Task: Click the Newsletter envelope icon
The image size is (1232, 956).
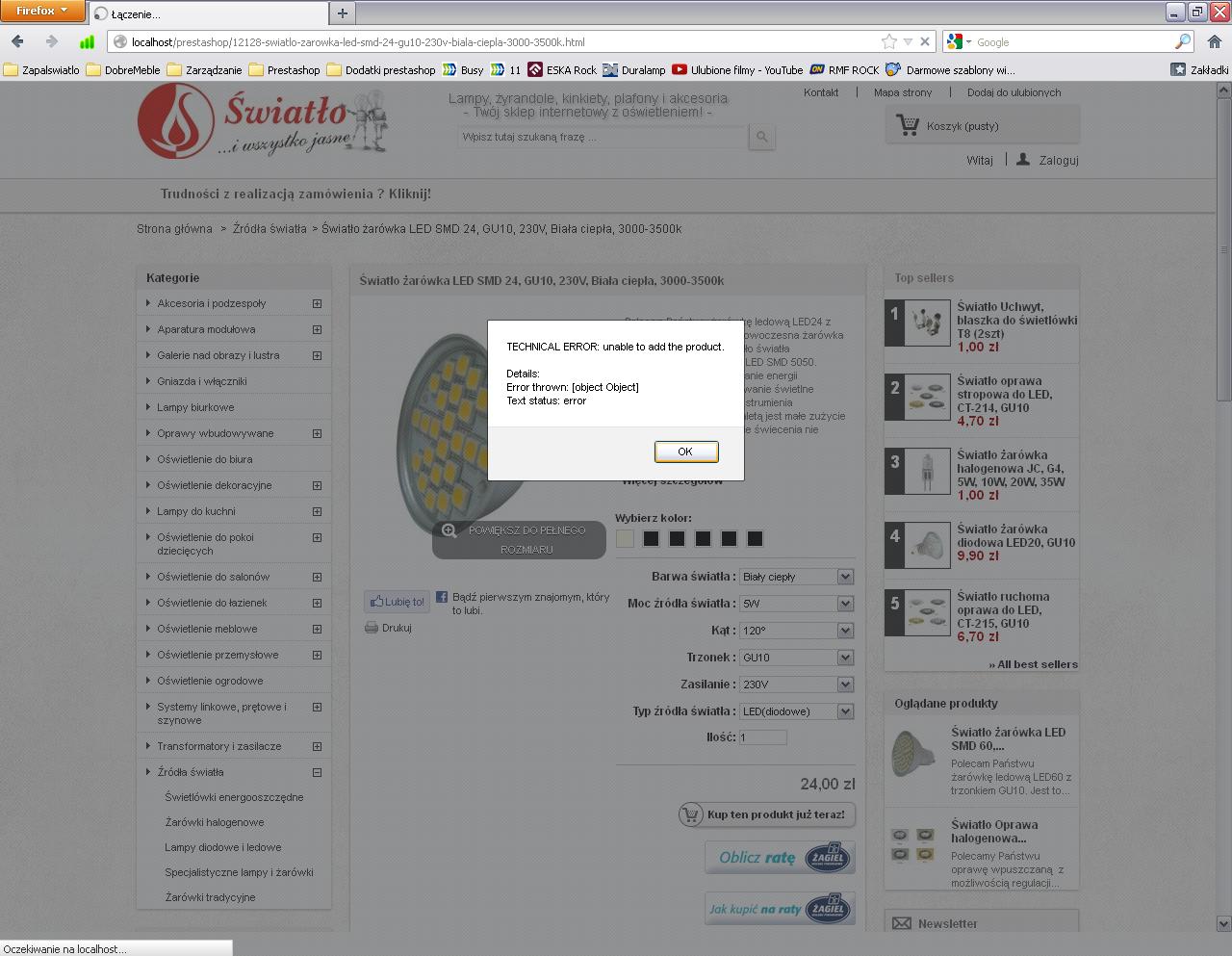Action: (902, 923)
